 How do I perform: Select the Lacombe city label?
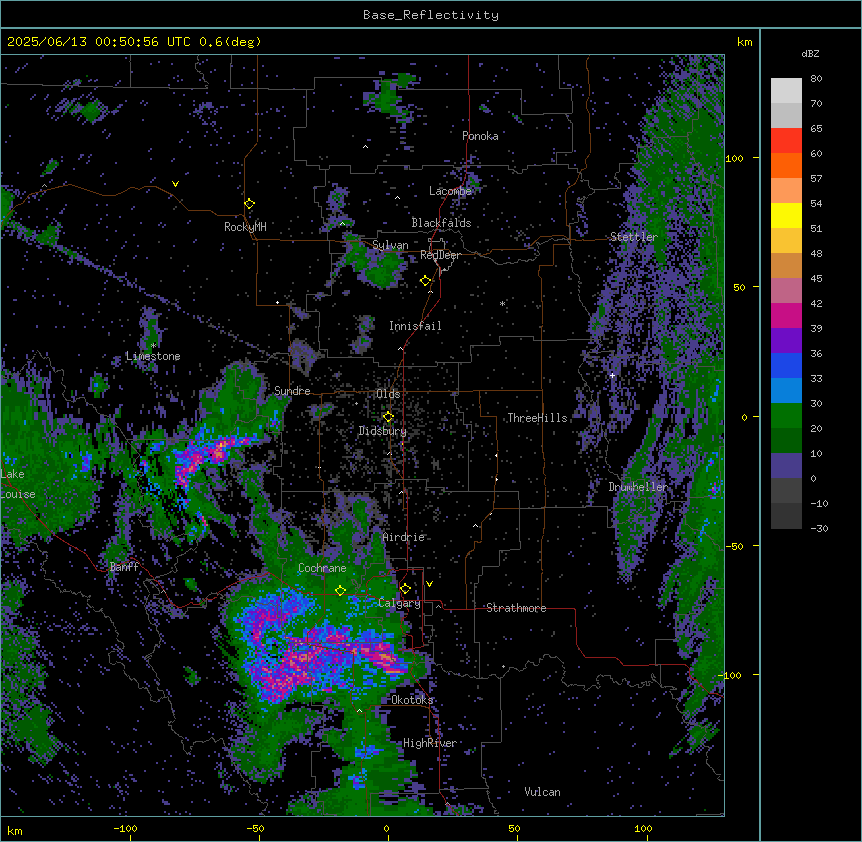click(x=450, y=191)
